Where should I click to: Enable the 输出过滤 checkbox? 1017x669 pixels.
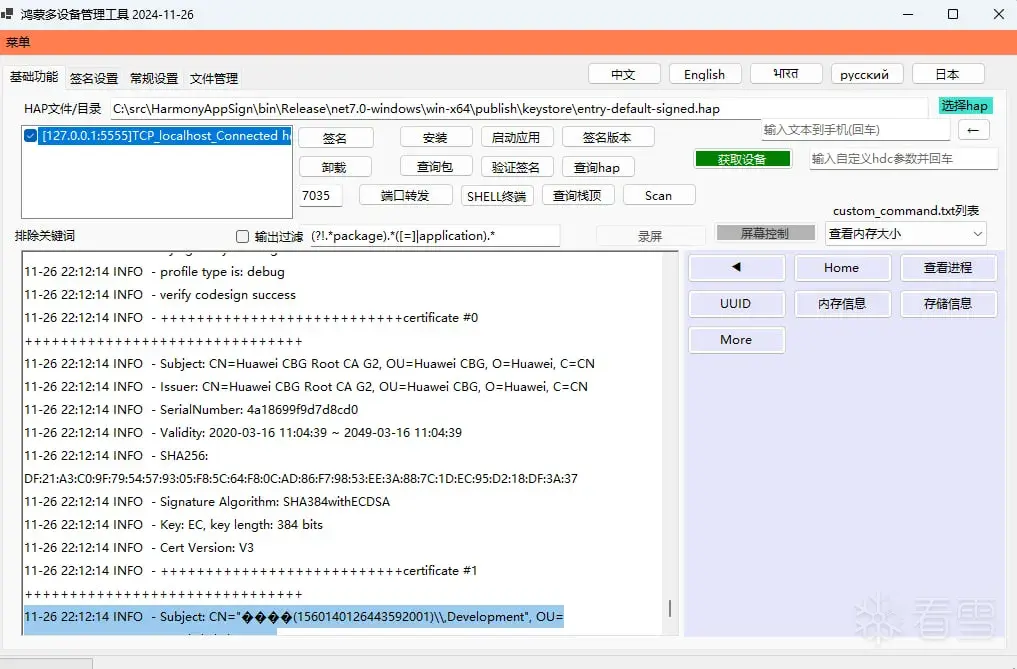[243, 236]
